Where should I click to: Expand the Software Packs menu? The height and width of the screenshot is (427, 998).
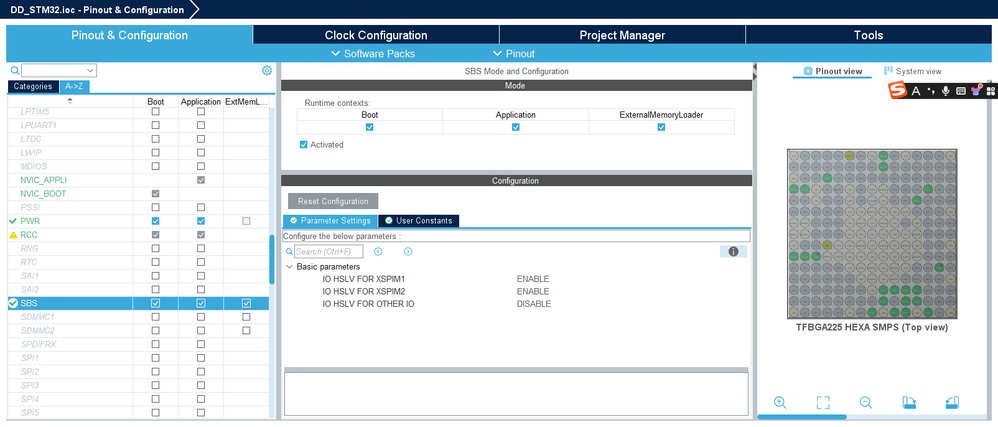click(373, 53)
